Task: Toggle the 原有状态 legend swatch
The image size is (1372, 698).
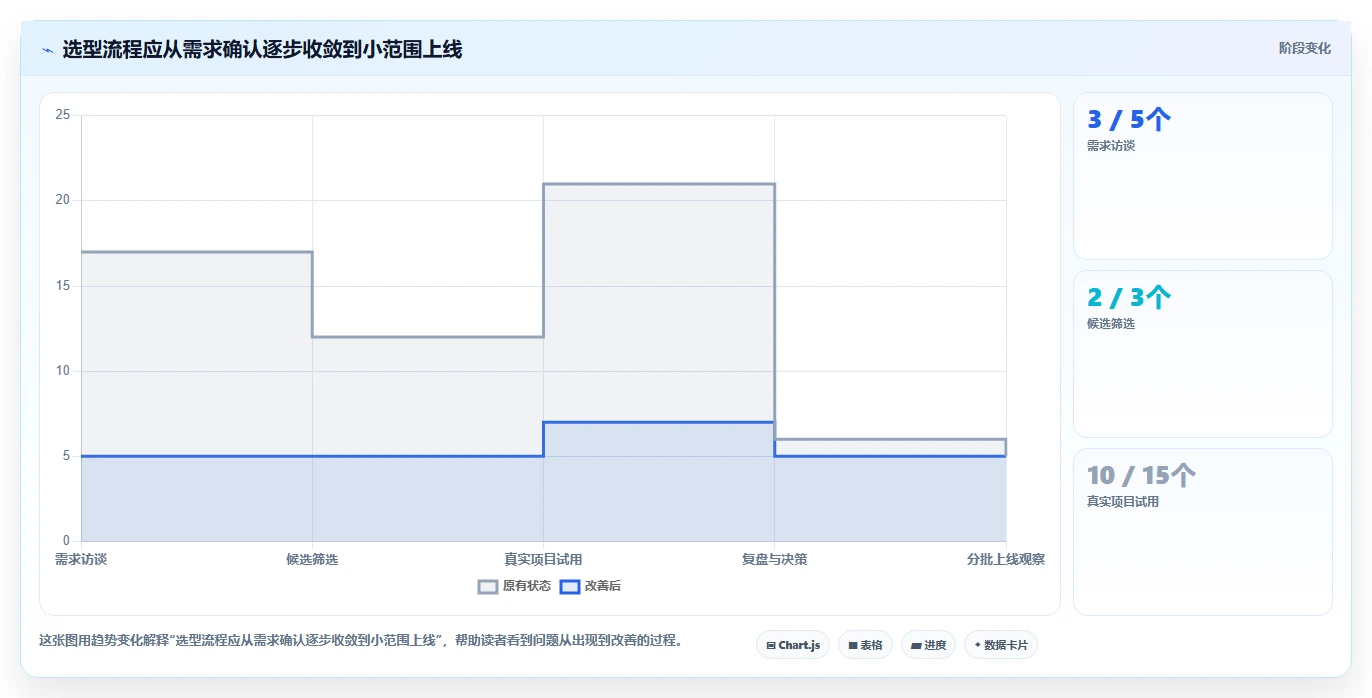Action: click(488, 587)
